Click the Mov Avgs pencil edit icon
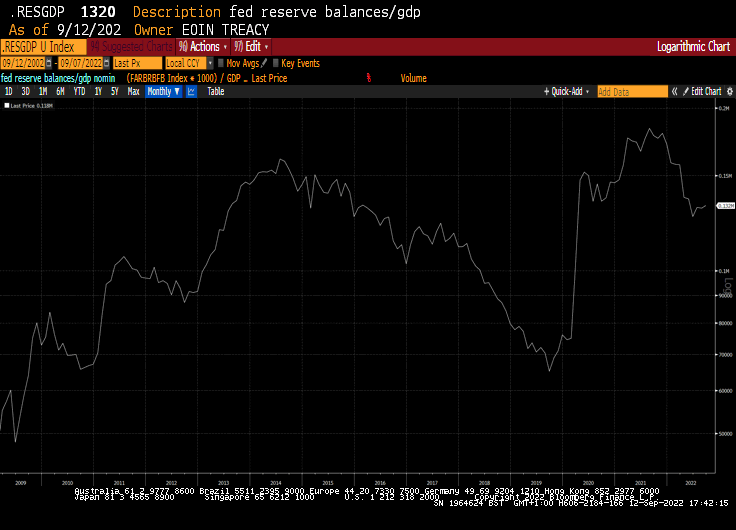The width and height of the screenshot is (736, 530). coord(264,63)
